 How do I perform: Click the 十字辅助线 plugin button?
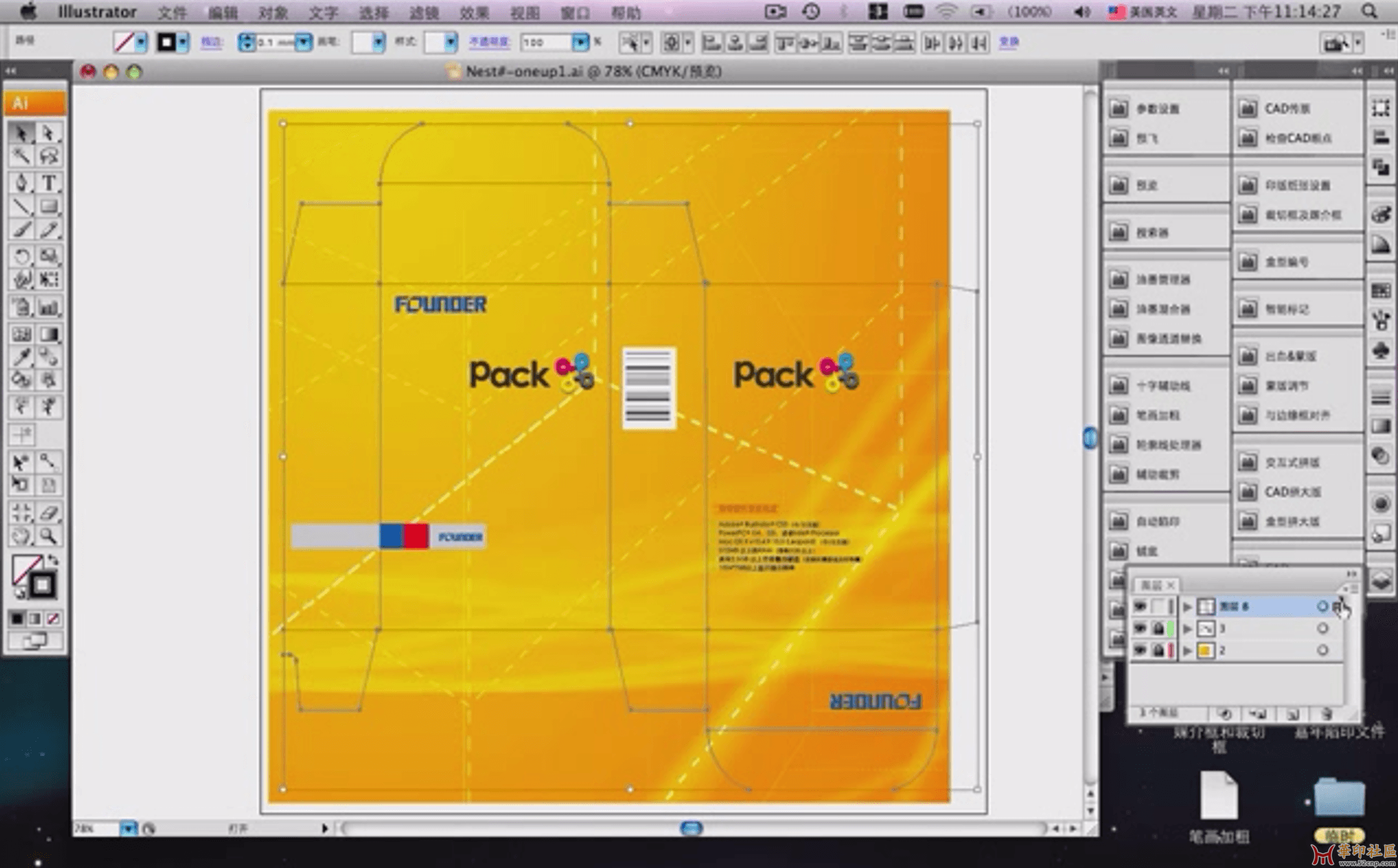click(x=1149, y=386)
